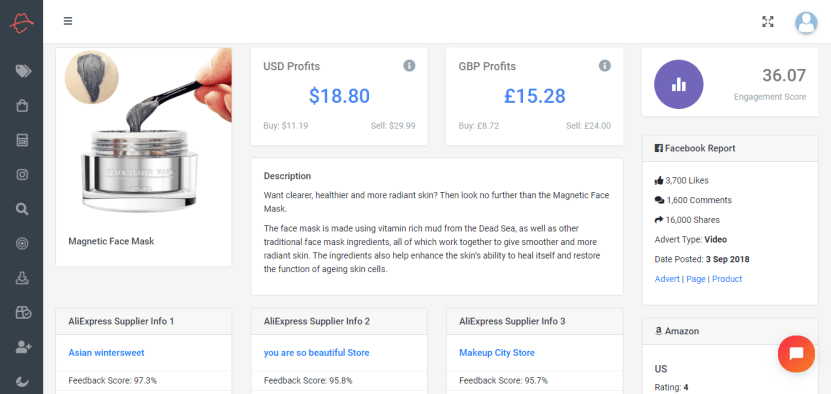Screen dimensions: 831x394
Task: Open the target bullseye sidebar icon
Action: click(22, 243)
